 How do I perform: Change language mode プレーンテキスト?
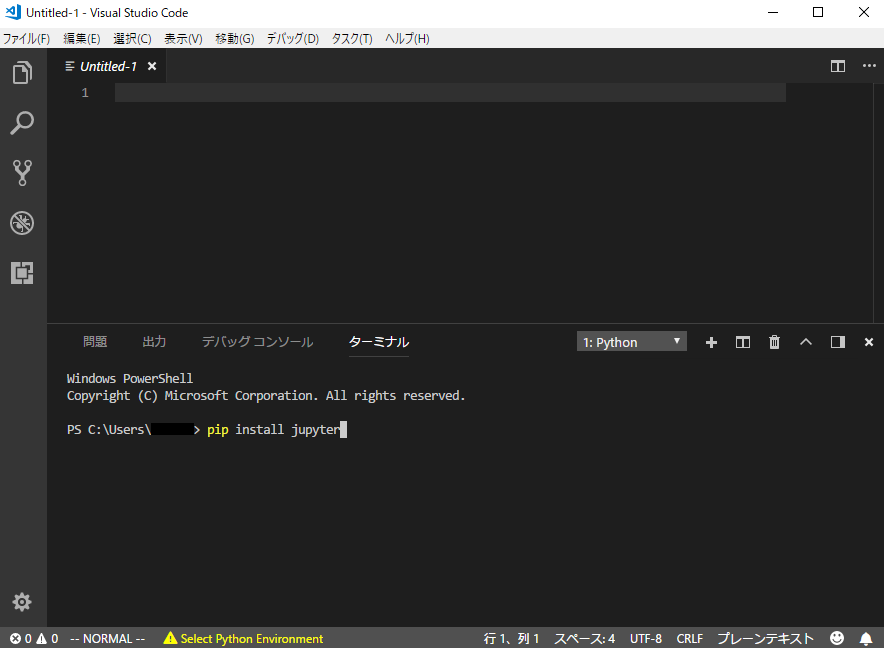point(766,638)
